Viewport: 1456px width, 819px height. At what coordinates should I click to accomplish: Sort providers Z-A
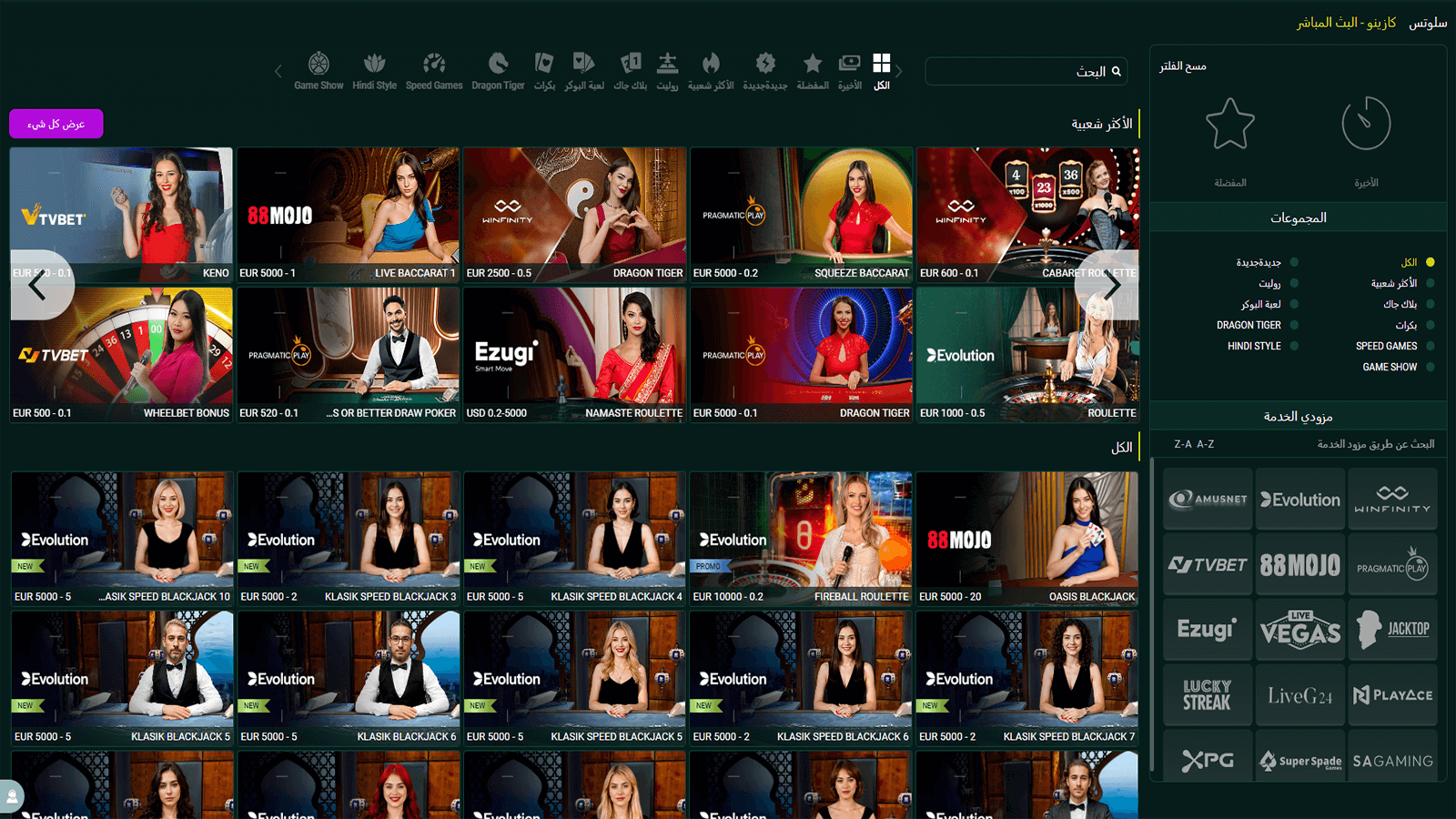[1183, 444]
